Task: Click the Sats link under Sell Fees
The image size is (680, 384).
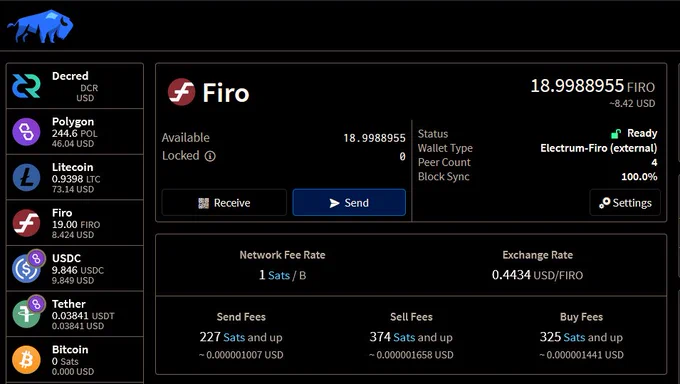Action: [404, 337]
